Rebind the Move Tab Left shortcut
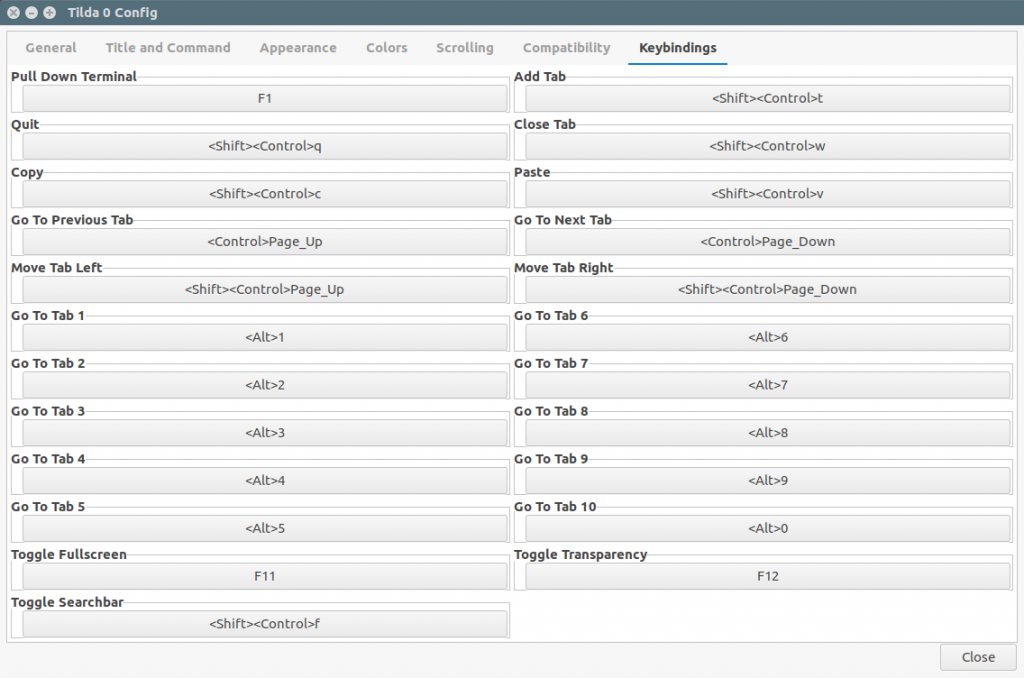The width and height of the screenshot is (1024, 678). pos(265,290)
